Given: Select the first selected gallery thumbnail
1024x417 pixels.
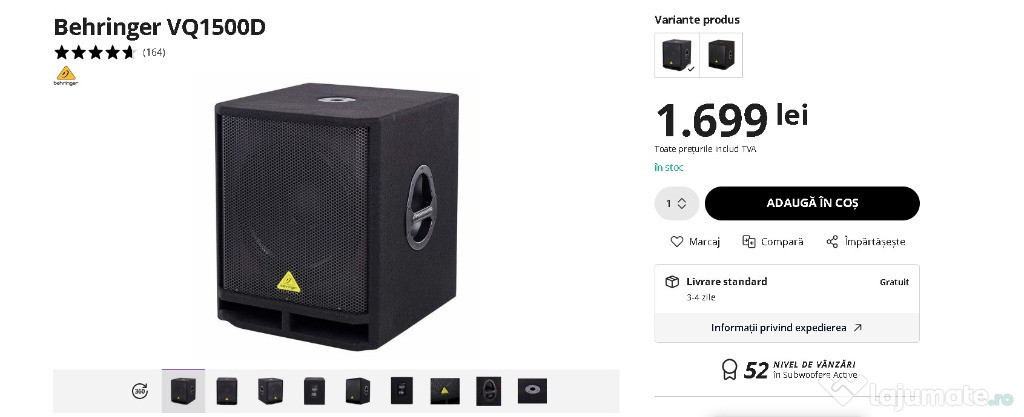Looking at the screenshot, I should 184,391.
